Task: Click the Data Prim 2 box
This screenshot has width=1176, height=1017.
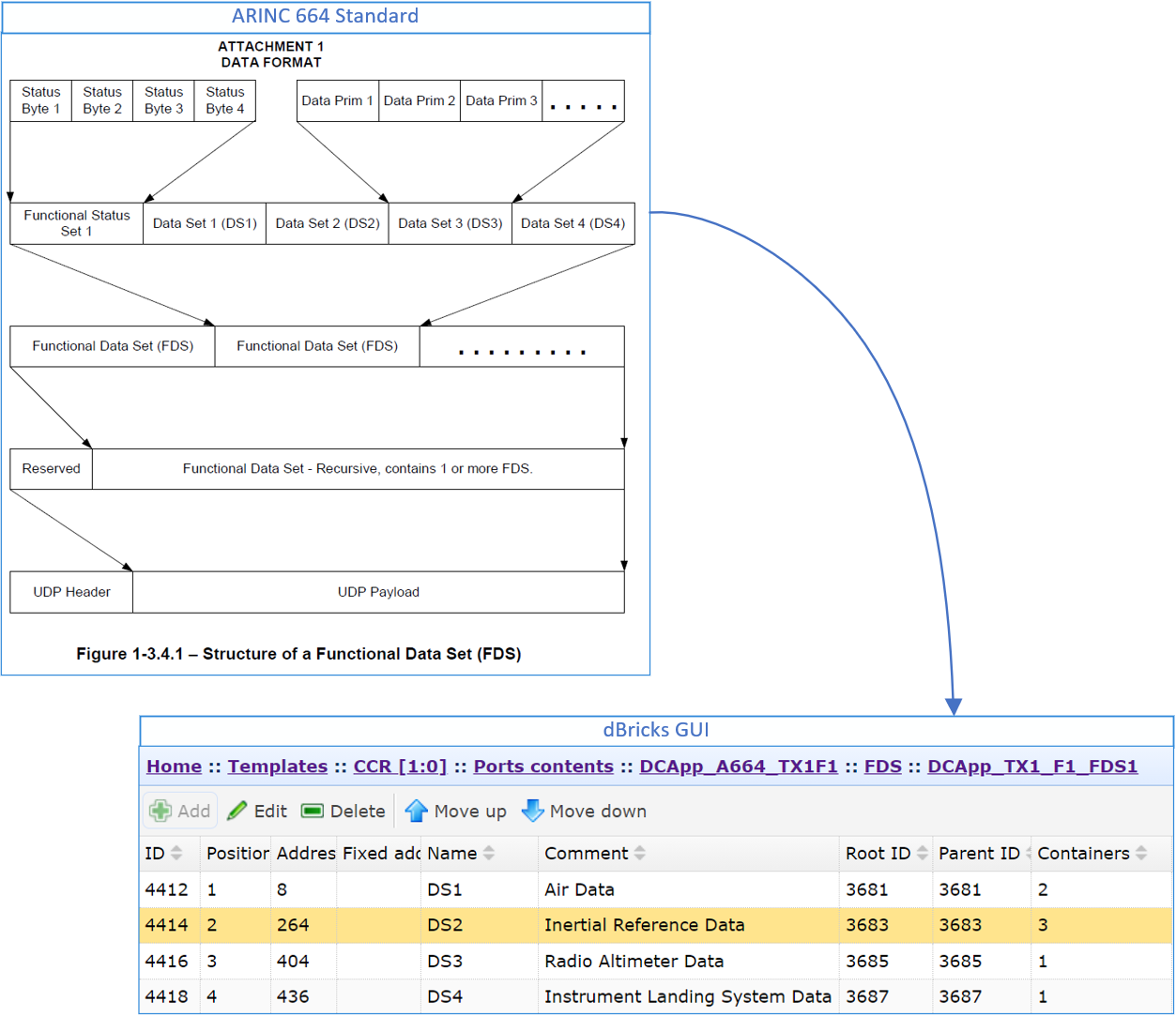Action: (420, 100)
